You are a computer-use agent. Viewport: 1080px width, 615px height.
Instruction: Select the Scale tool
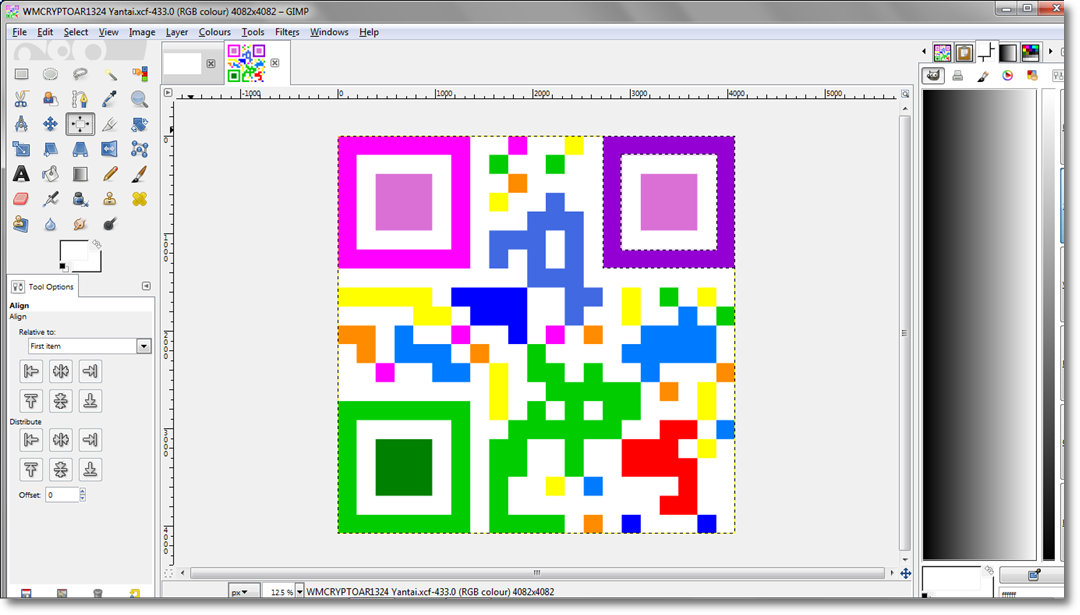[x=21, y=149]
